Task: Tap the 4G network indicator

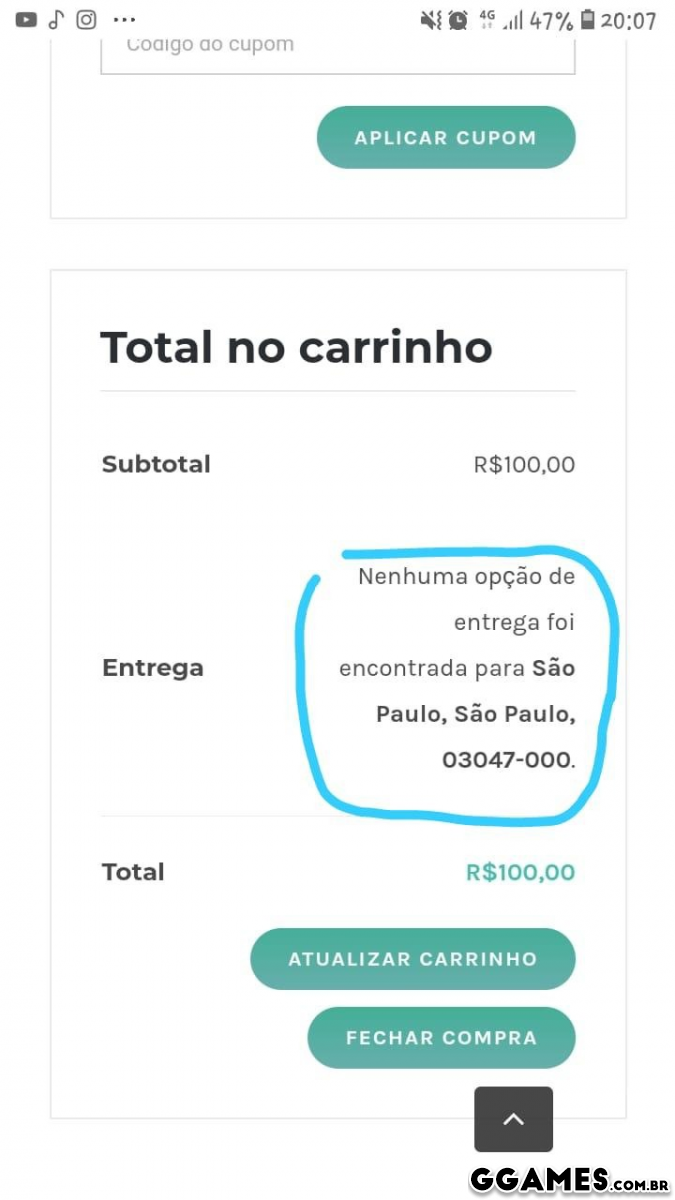Action: pos(488,18)
